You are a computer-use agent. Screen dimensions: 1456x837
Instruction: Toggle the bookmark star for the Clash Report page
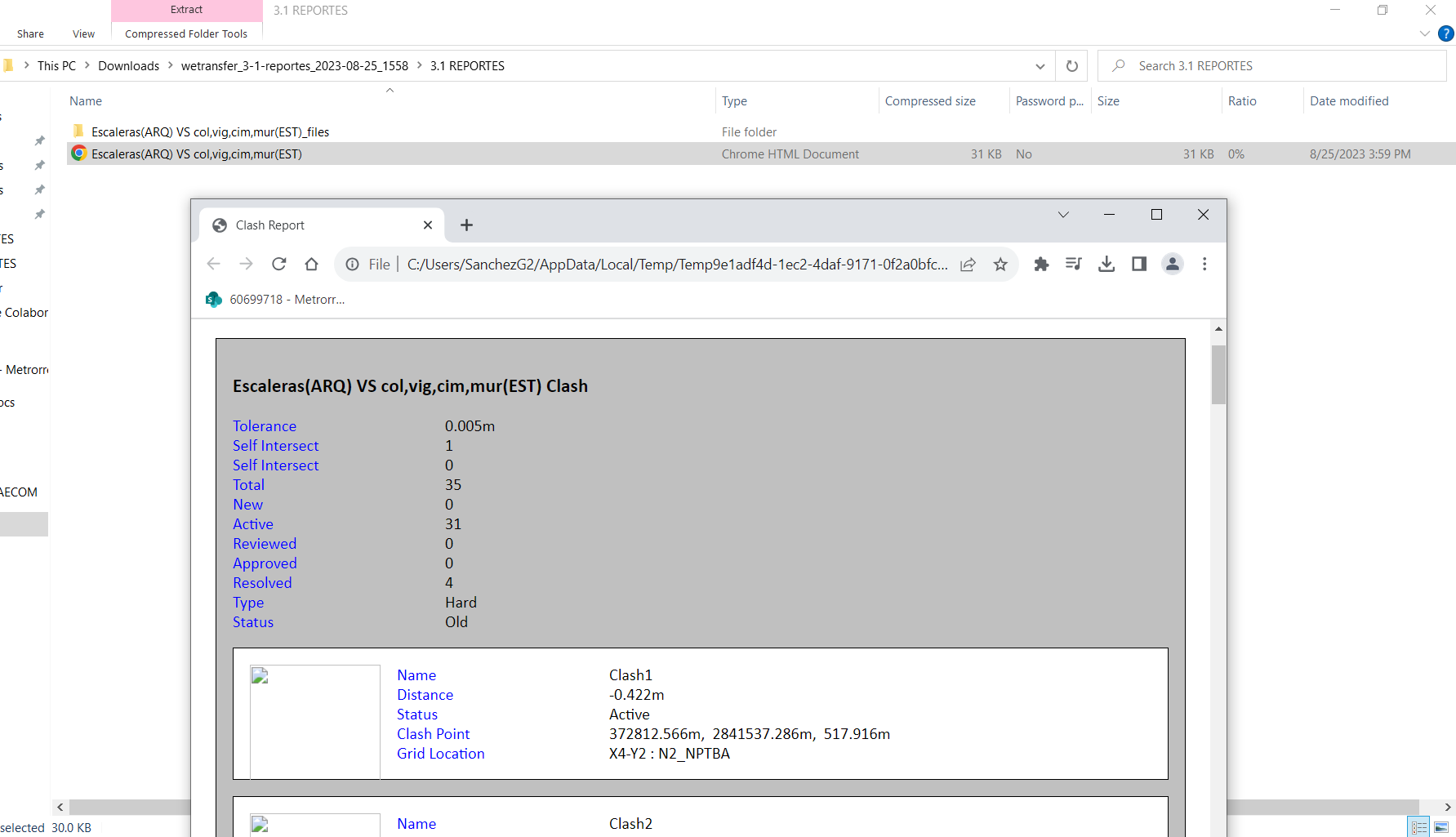1000,264
